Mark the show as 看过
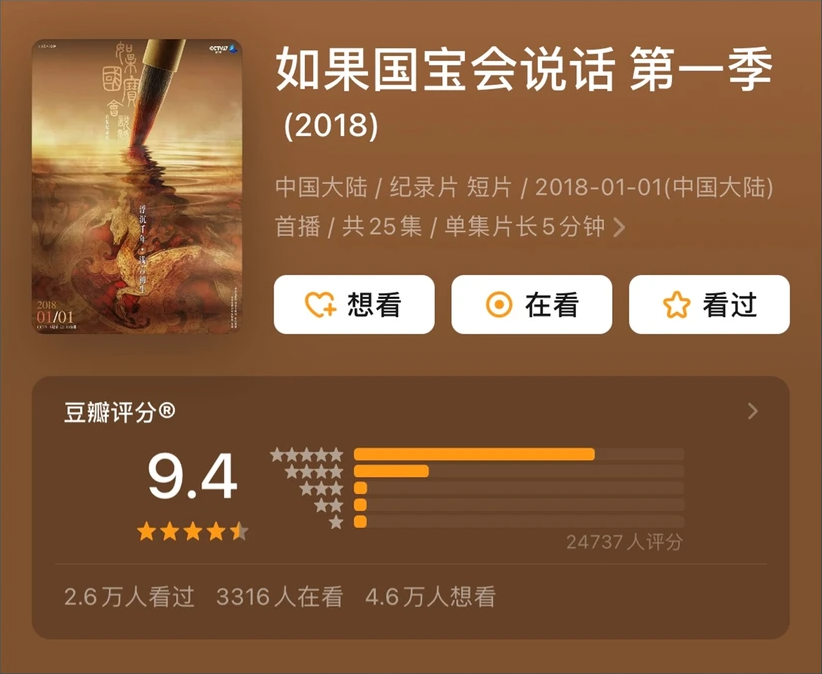Screen dimensions: 822x674 click(x=709, y=305)
